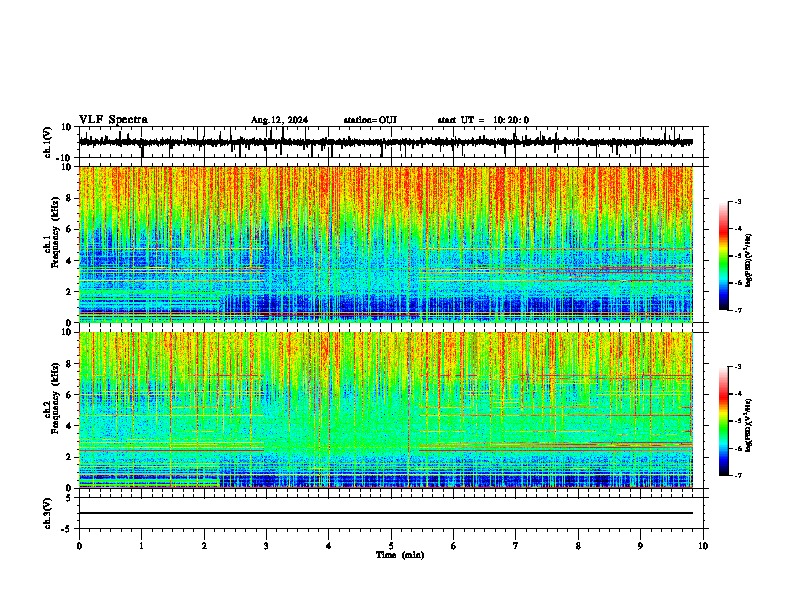
Task: Click the '6' kHz tick of ch.2 spectrogram
Action: click(69, 395)
